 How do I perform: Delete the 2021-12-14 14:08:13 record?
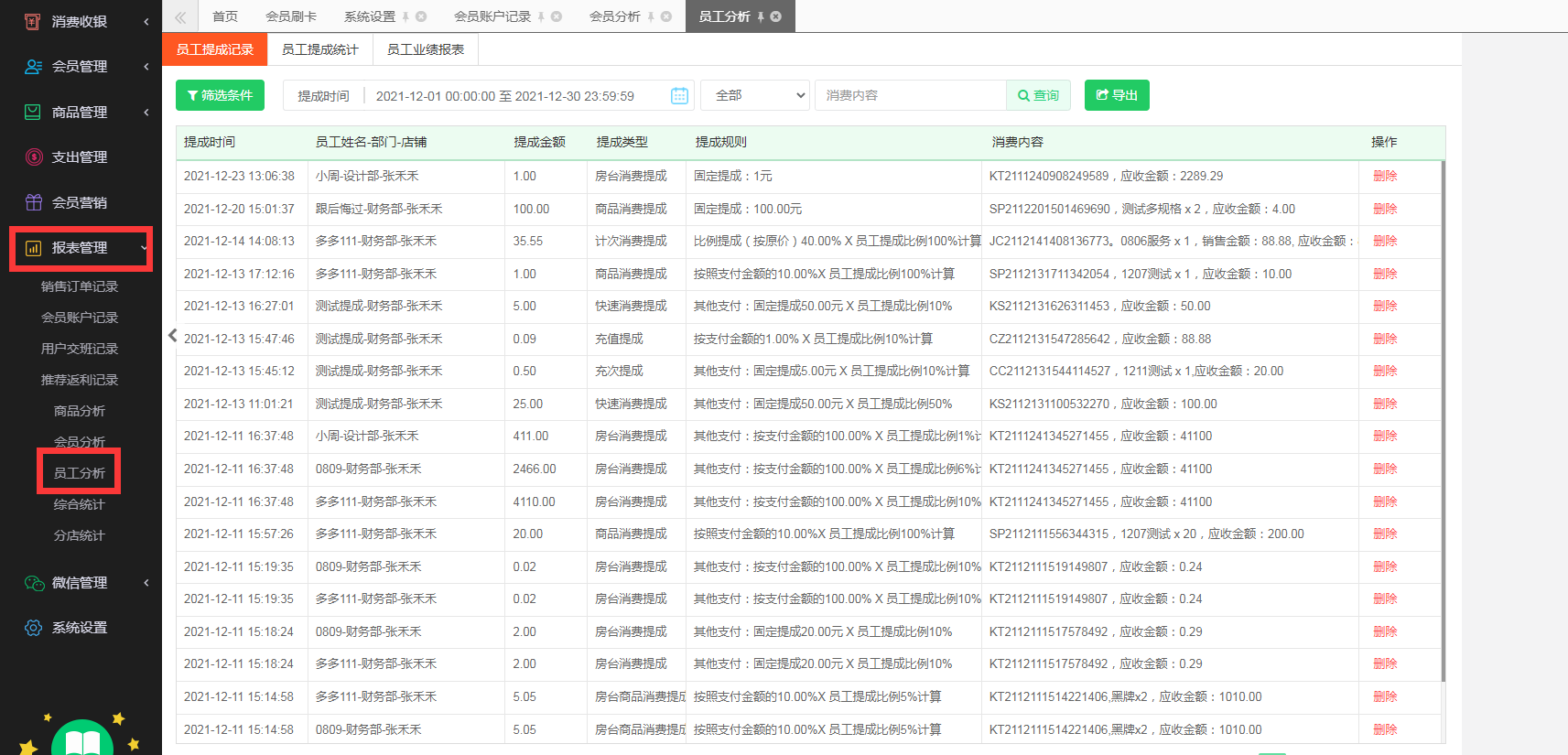tap(1385, 241)
